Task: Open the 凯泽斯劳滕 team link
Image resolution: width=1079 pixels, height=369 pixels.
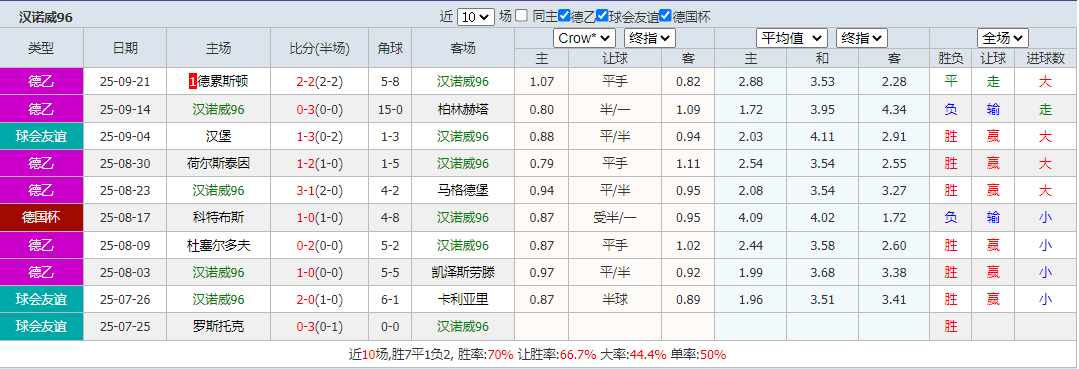Action: [x=462, y=273]
